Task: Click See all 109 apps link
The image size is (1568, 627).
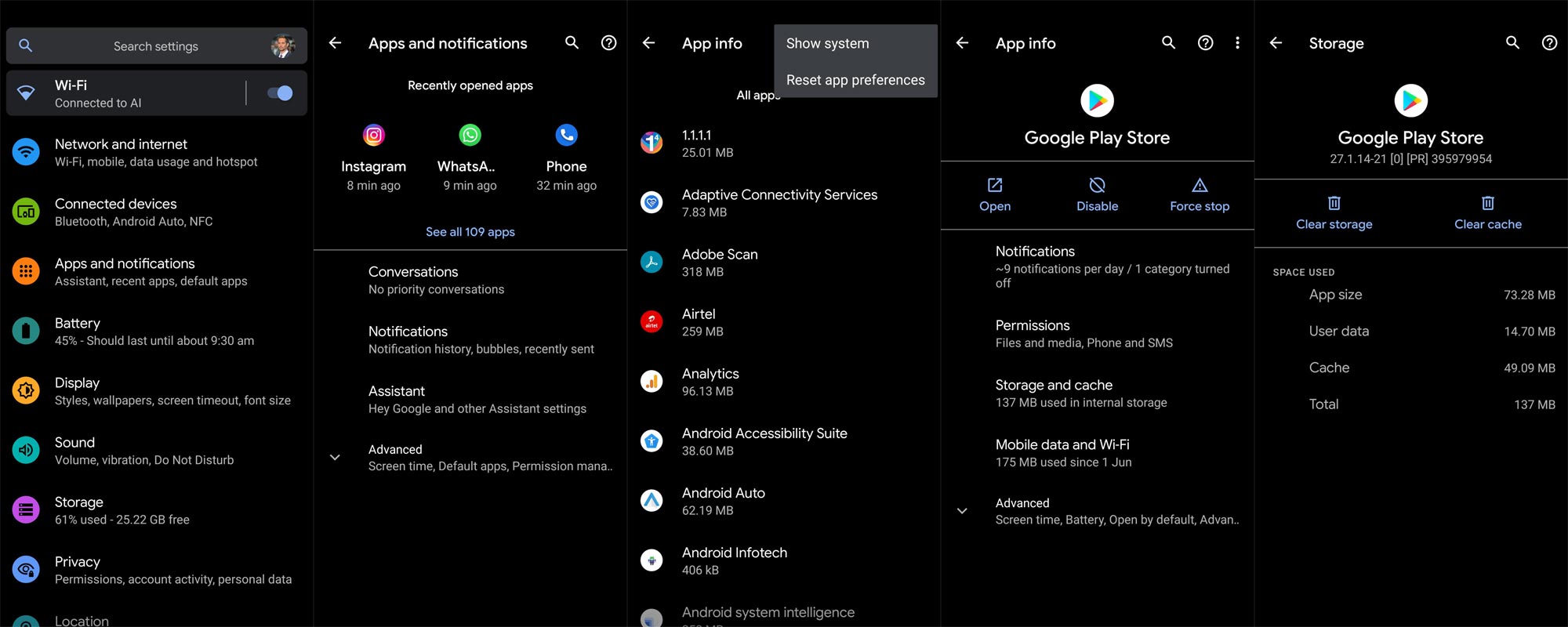Action: [x=470, y=232]
